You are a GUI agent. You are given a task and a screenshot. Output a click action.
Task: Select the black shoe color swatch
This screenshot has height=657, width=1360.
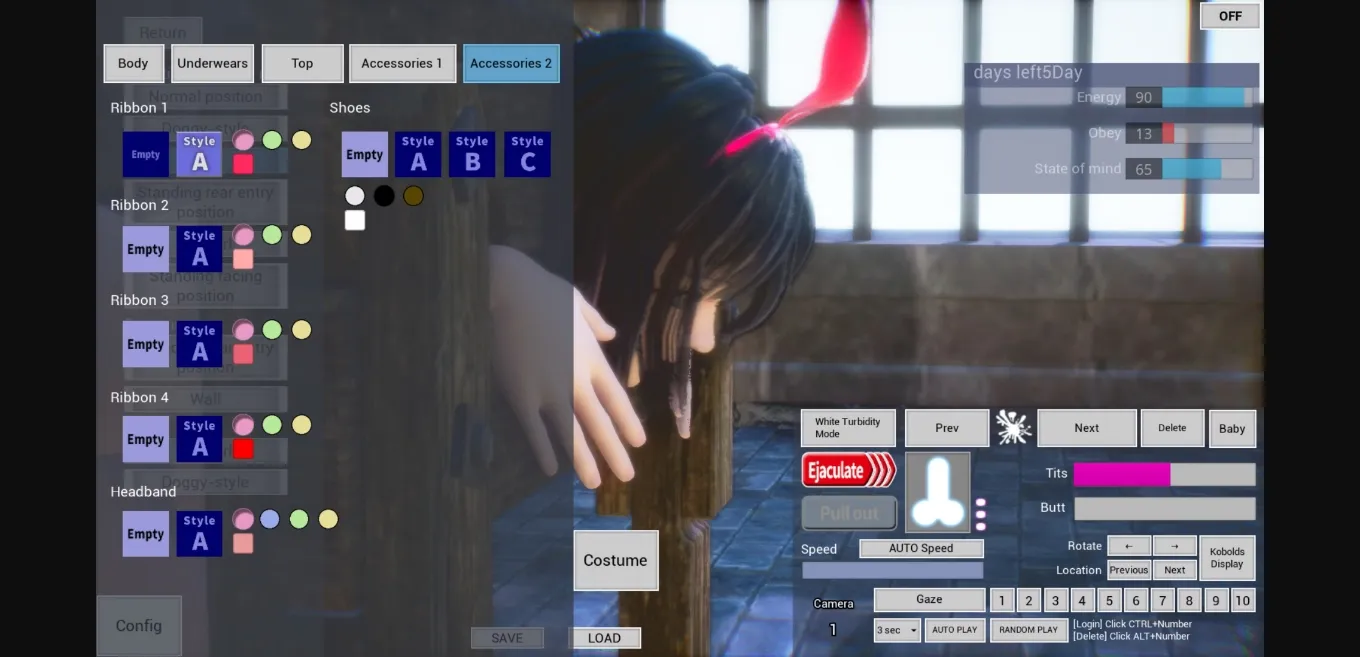click(384, 195)
